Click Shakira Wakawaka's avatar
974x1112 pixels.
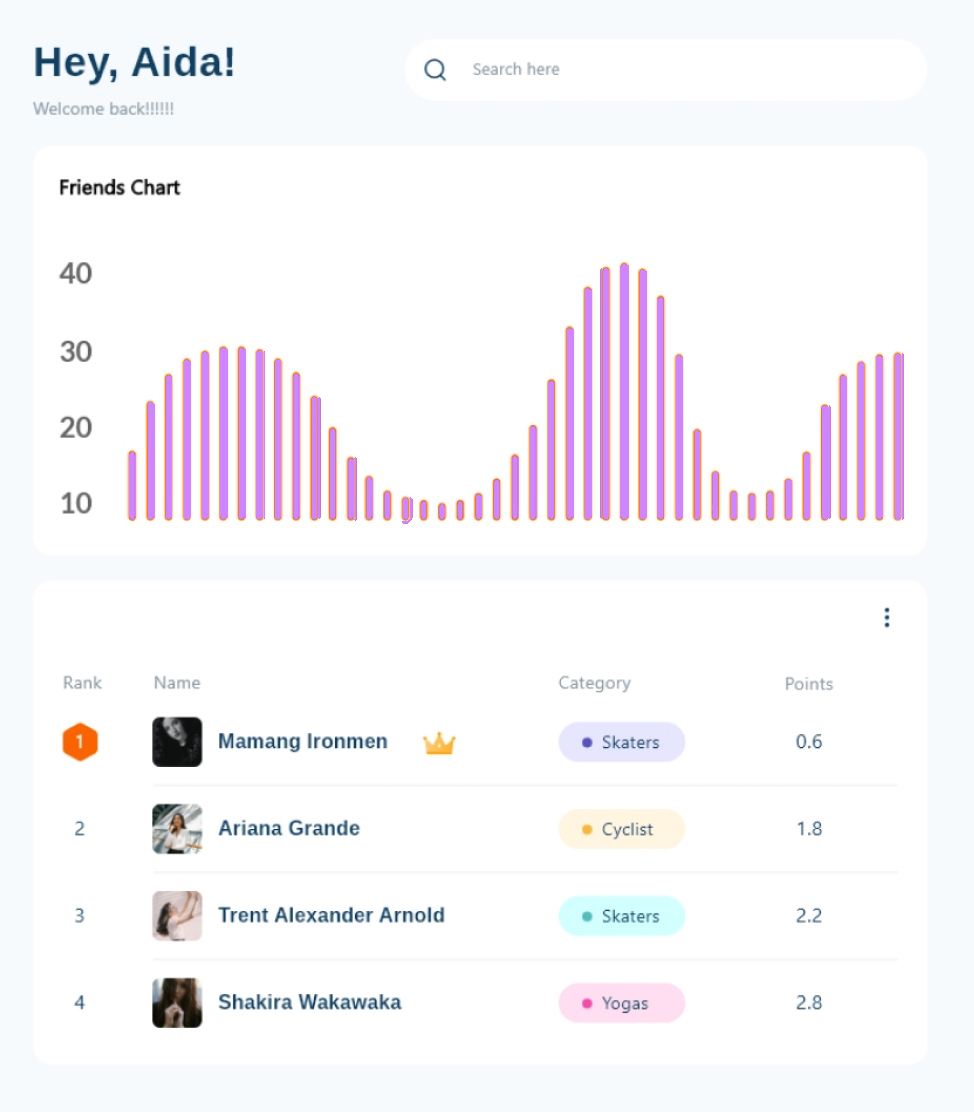pyautogui.click(x=177, y=1003)
